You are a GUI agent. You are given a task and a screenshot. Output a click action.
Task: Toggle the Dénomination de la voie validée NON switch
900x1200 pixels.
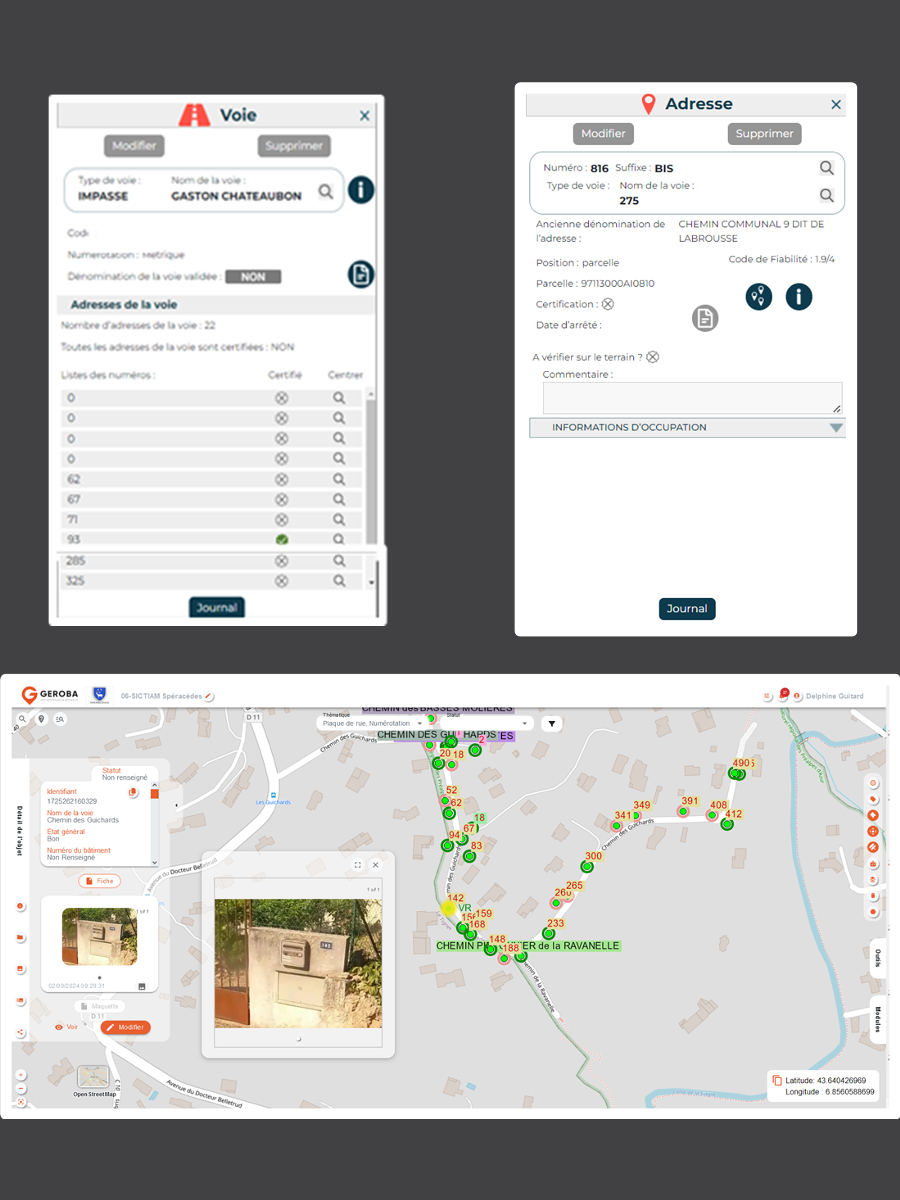point(253,277)
